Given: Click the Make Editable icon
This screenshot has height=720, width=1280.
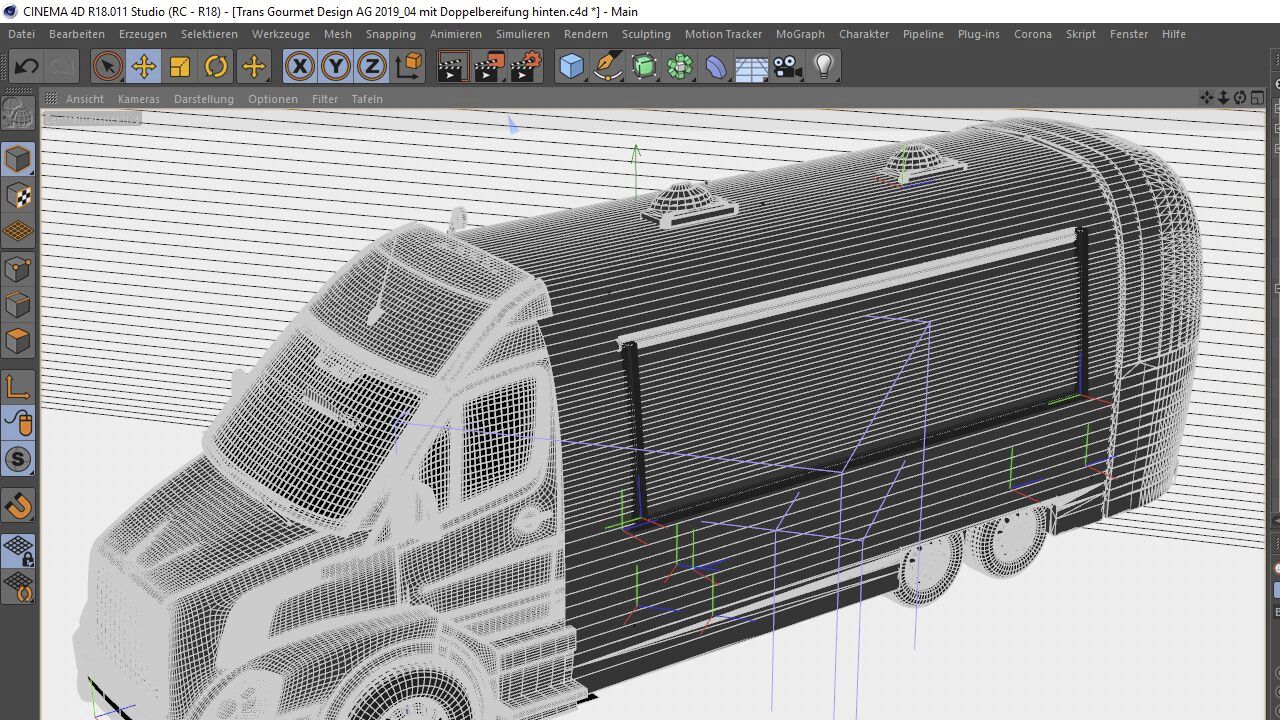Looking at the screenshot, I should coord(18,112).
